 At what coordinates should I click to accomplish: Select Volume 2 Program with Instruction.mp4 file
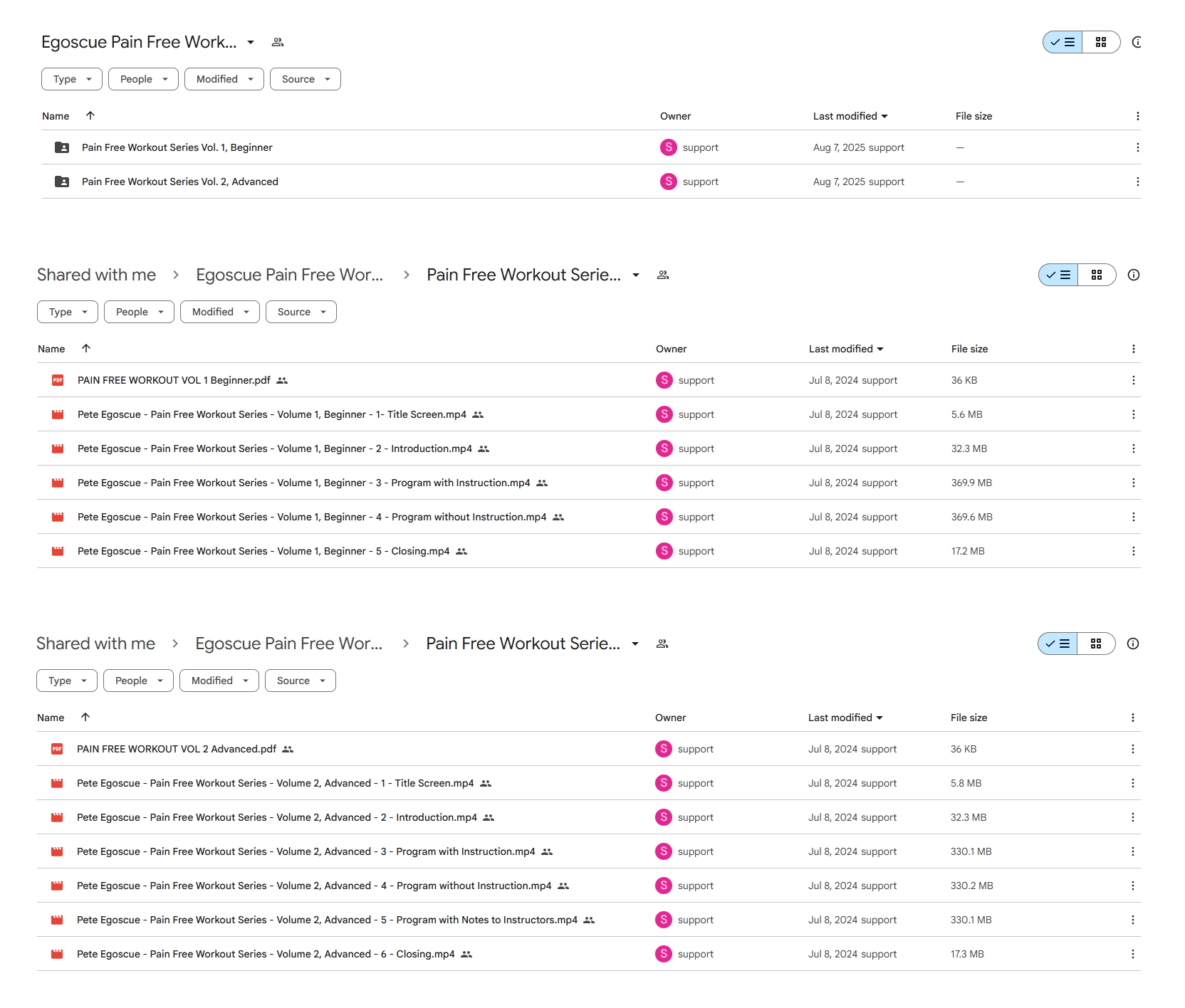(306, 851)
